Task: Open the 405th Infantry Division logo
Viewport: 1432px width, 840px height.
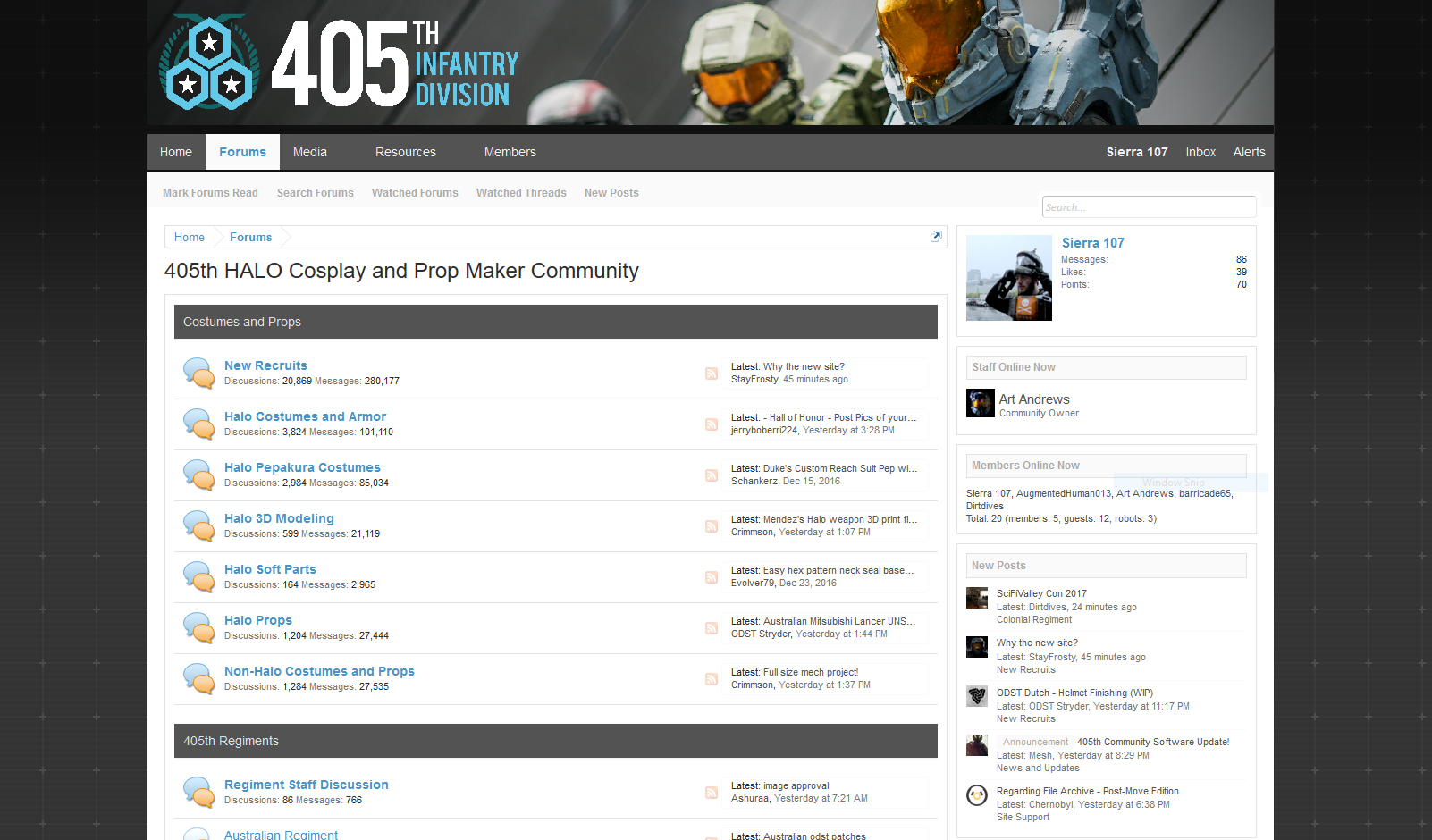Action: tap(340, 63)
